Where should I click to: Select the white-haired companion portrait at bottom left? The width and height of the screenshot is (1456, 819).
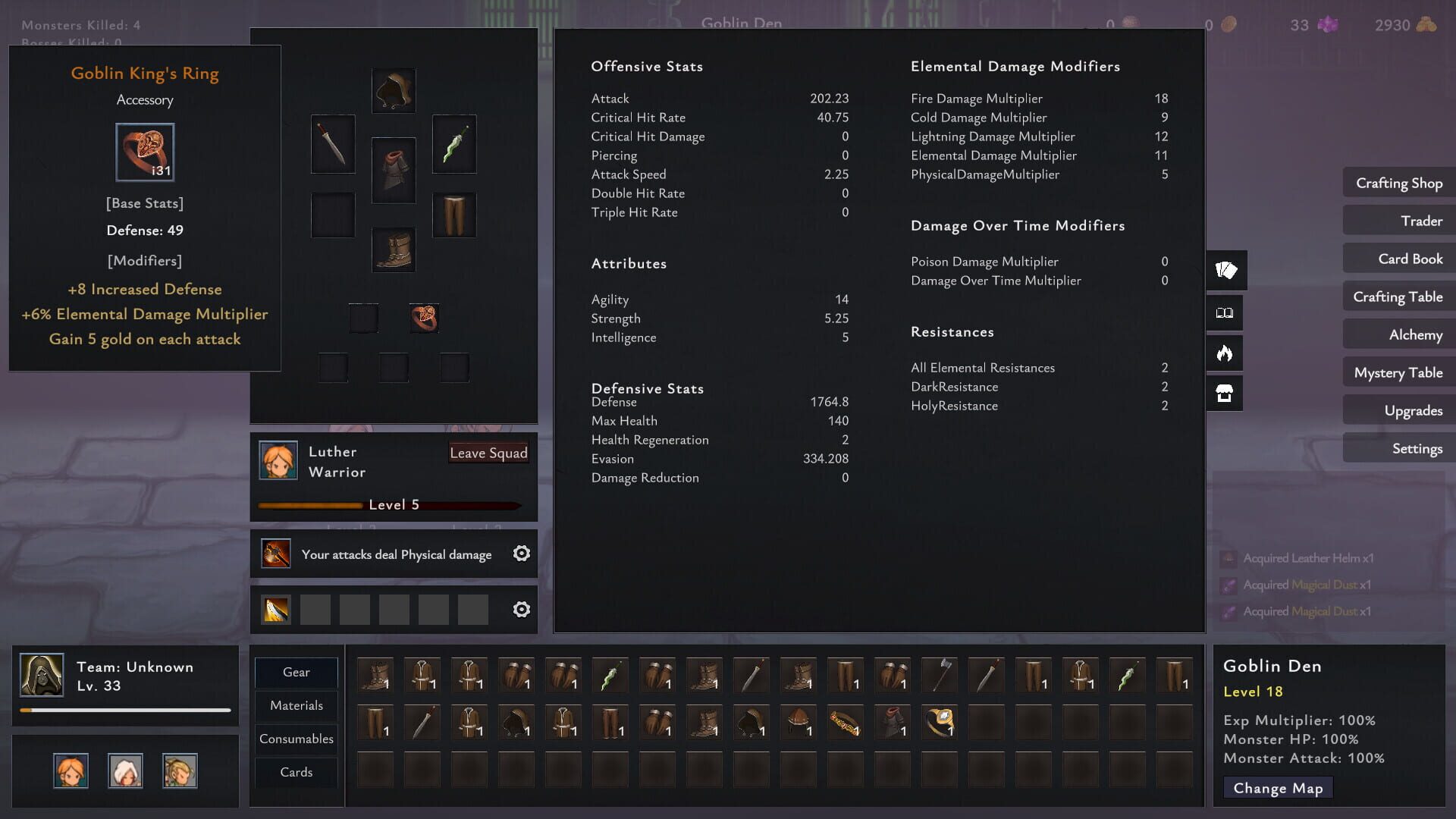[126, 770]
